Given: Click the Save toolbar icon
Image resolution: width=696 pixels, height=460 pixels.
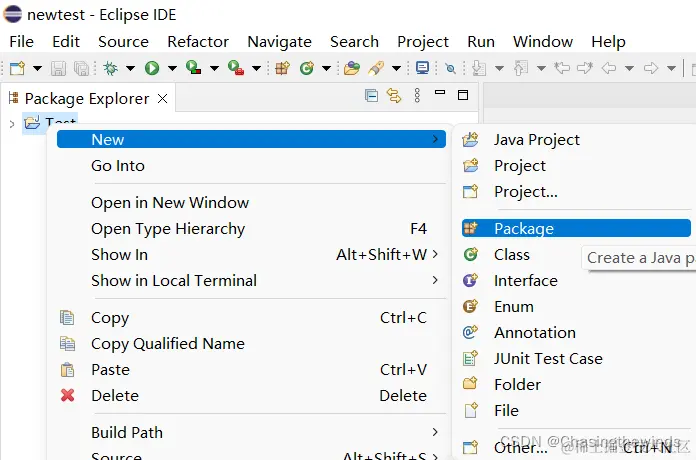Looking at the screenshot, I should [x=58, y=68].
